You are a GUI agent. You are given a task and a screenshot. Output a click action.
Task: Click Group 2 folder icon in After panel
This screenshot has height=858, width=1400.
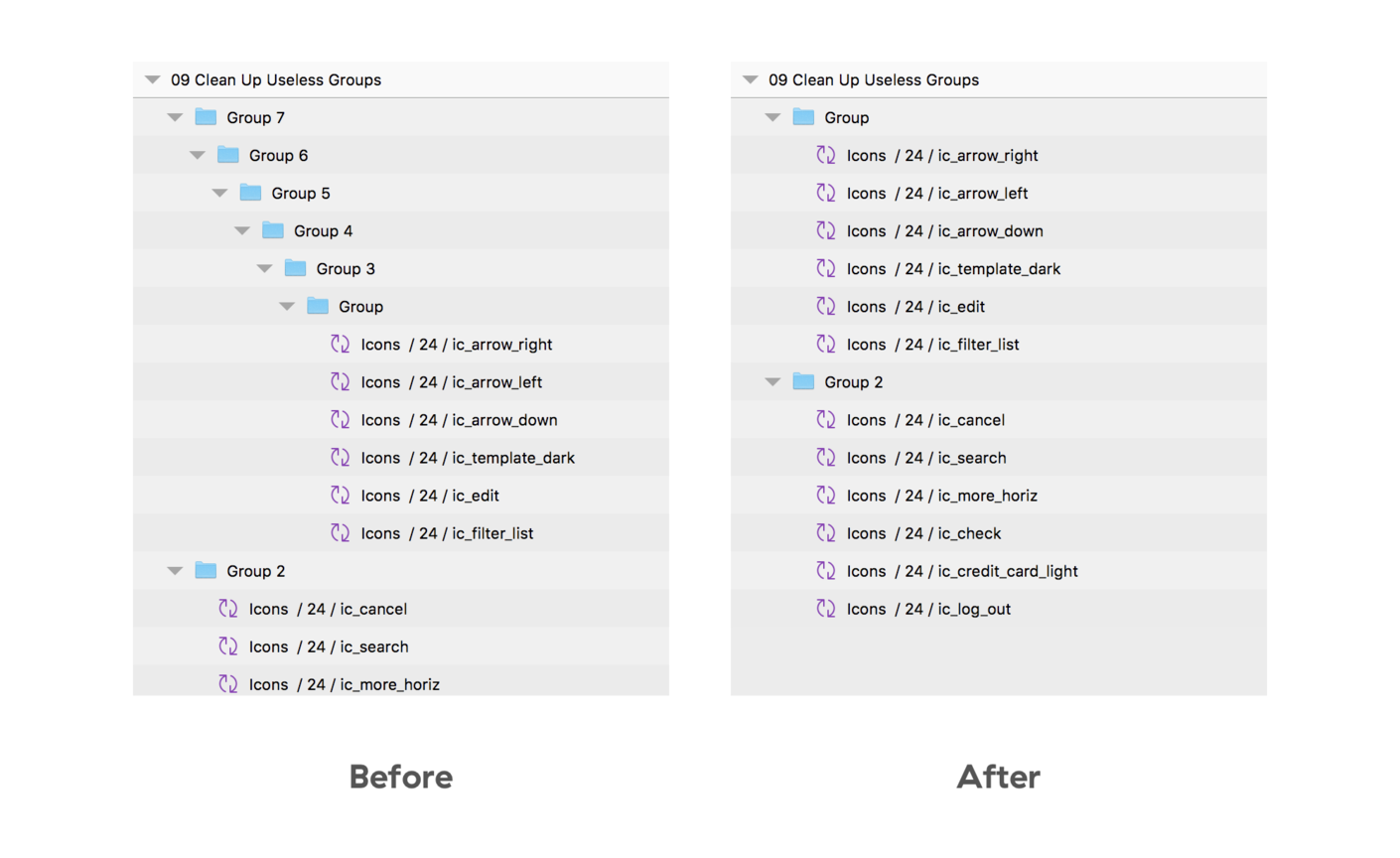coord(803,382)
